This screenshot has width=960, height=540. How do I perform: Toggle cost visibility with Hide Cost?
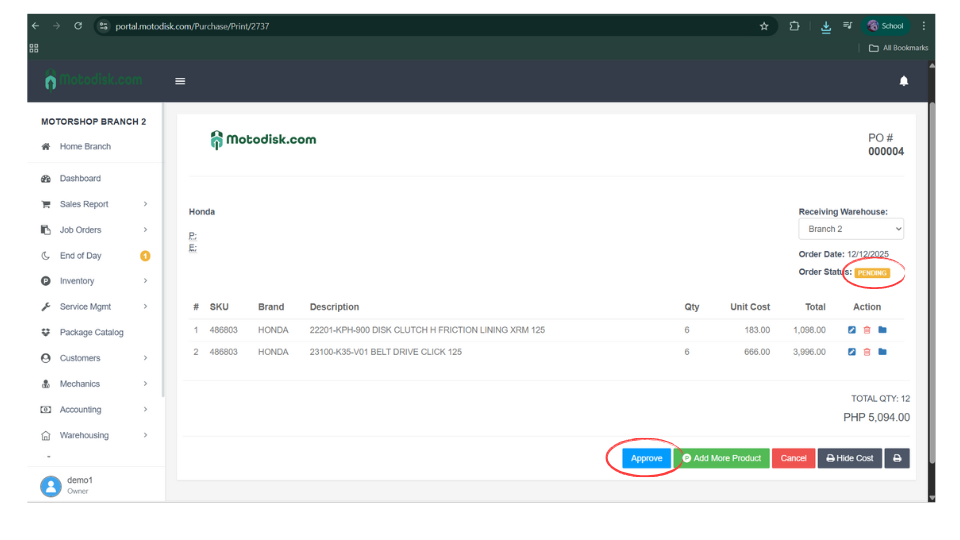[x=849, y=458]
